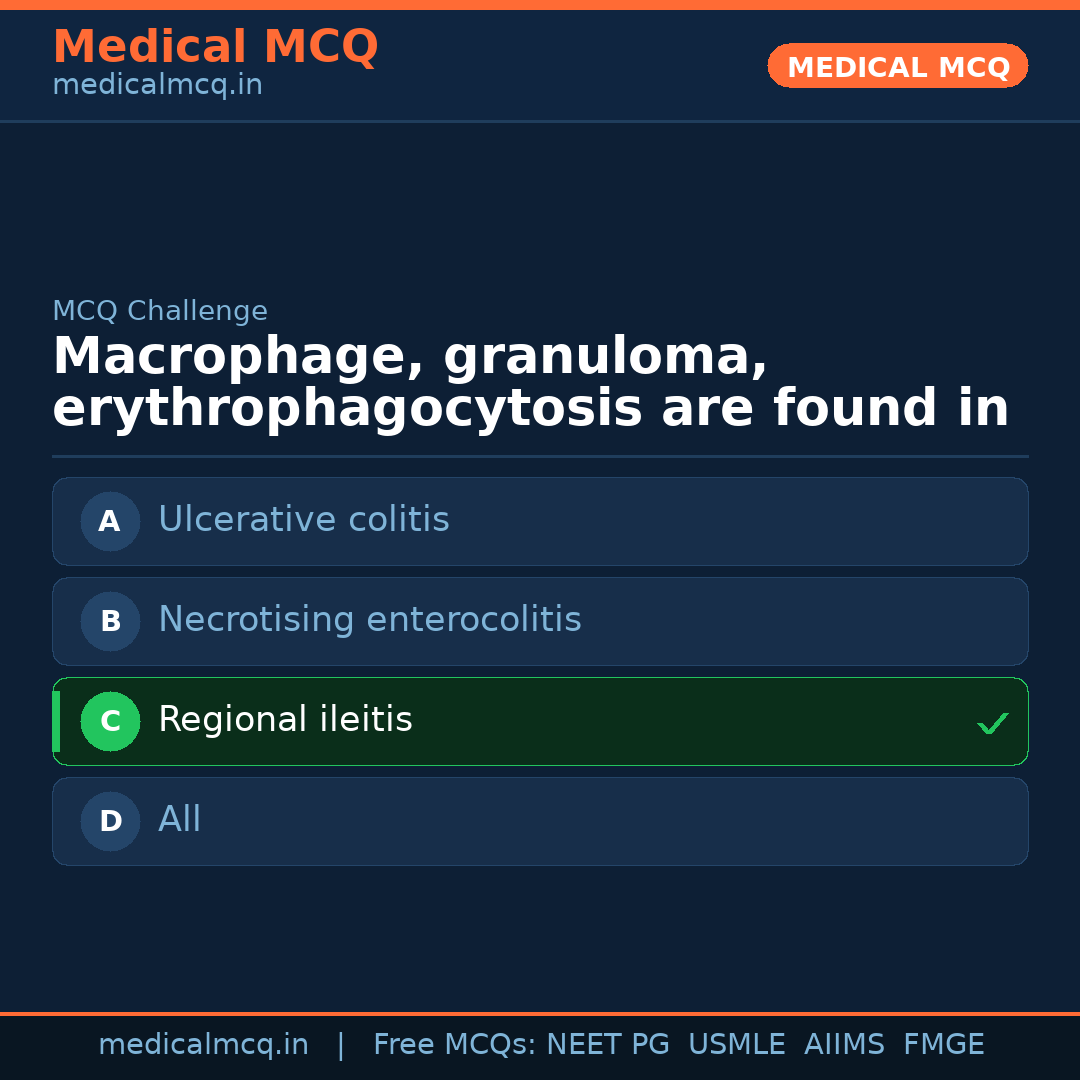Click the Medical MCQ logo text
The height and width of the screenshot is (1080, 1080).
tap(215, 47)
